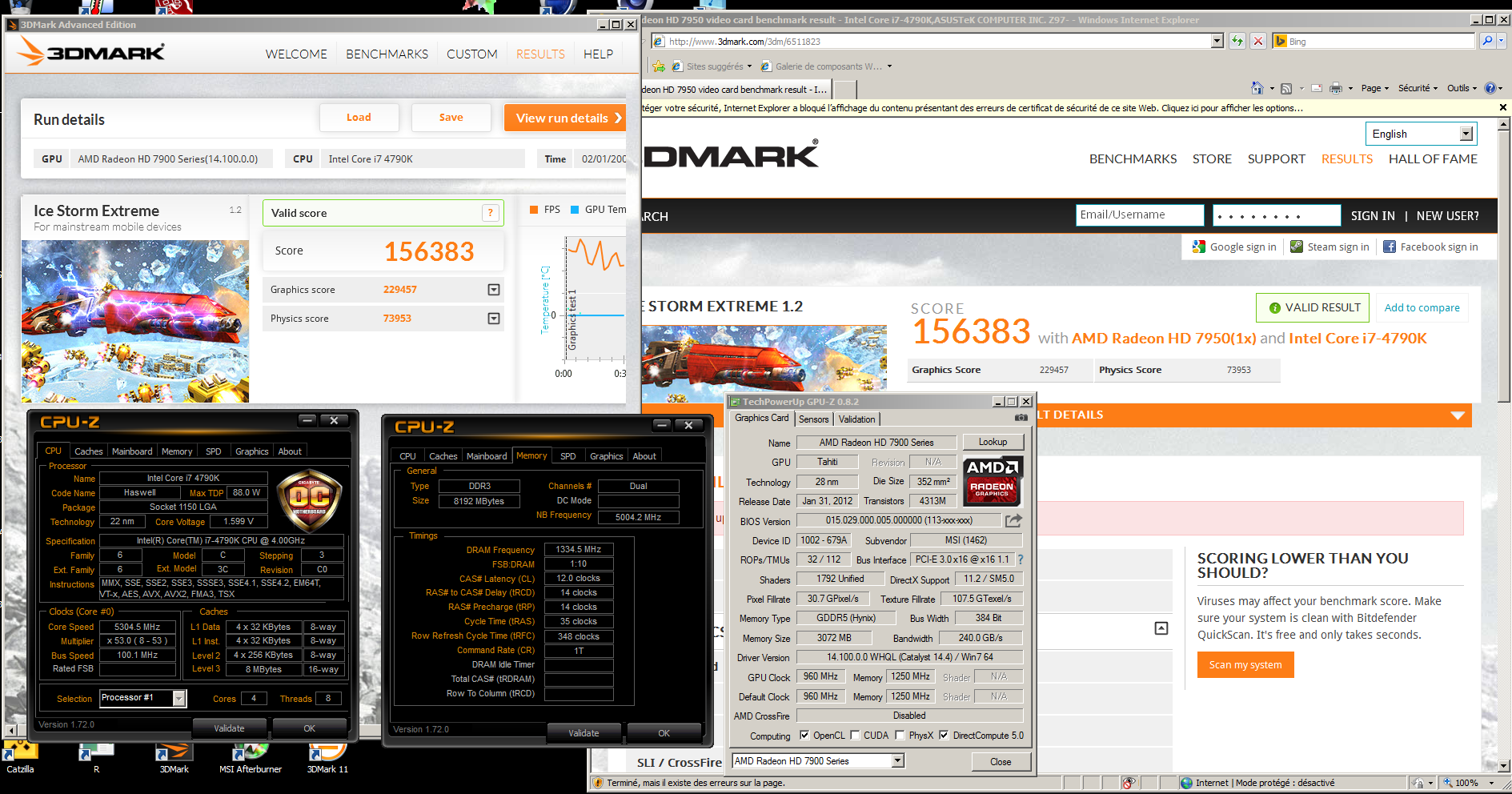Open the Catzilla desktop shortcut

pos(20,758)
